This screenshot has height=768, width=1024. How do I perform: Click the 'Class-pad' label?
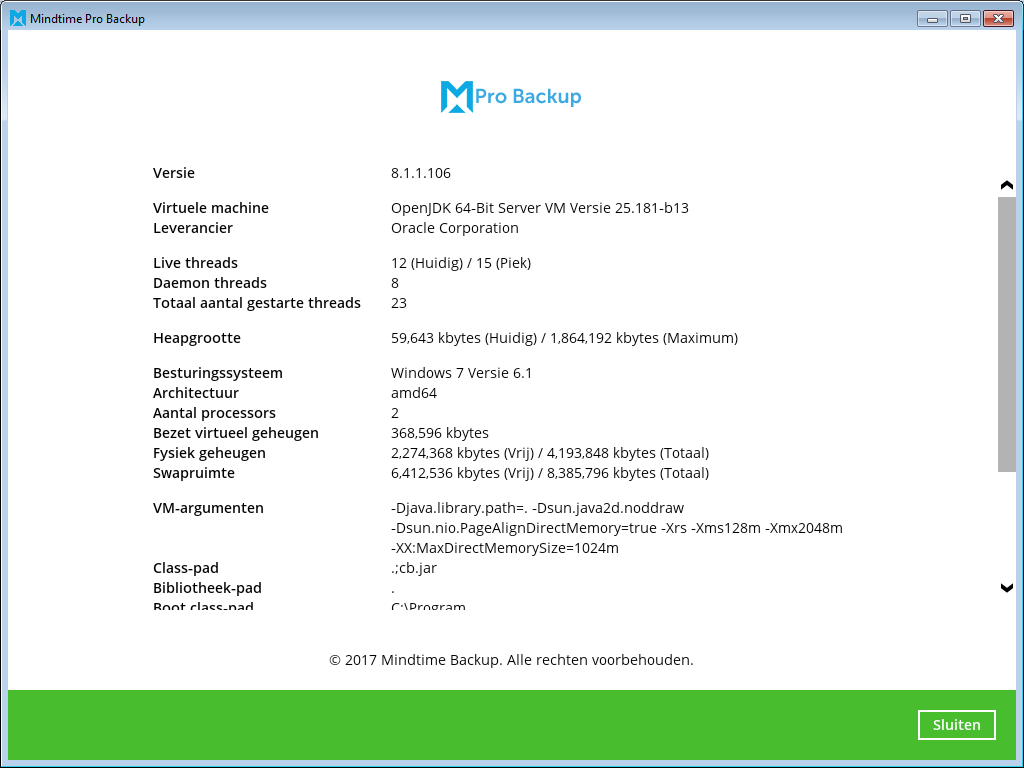pos(185,568)
